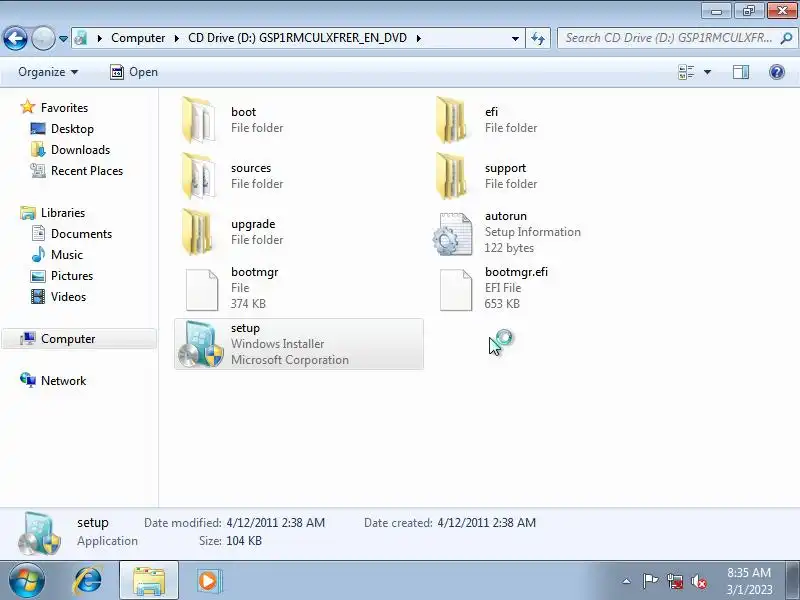The height and width of the screenshot is (600, 800).
Task: Select Computer in navigation pane
Action: click(79, 339)
